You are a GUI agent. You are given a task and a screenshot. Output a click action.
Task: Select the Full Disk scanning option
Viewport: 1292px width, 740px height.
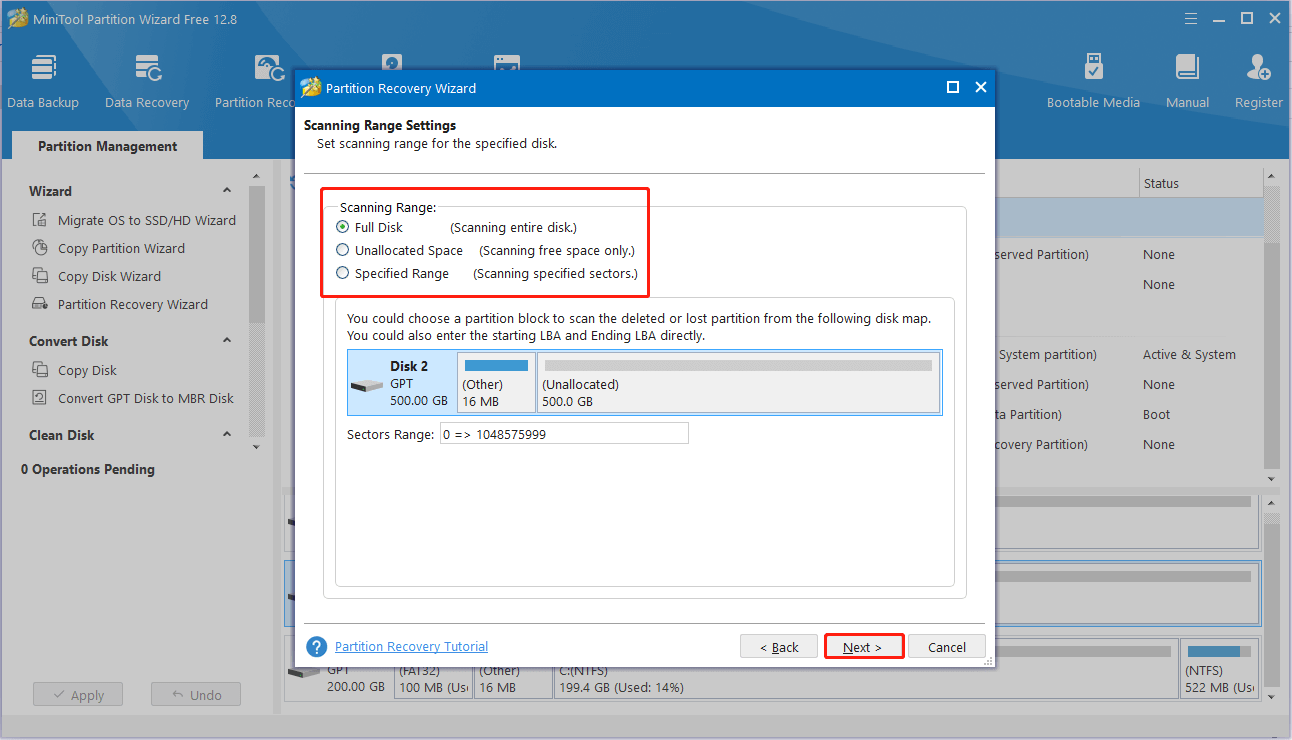tap(341, 227)
